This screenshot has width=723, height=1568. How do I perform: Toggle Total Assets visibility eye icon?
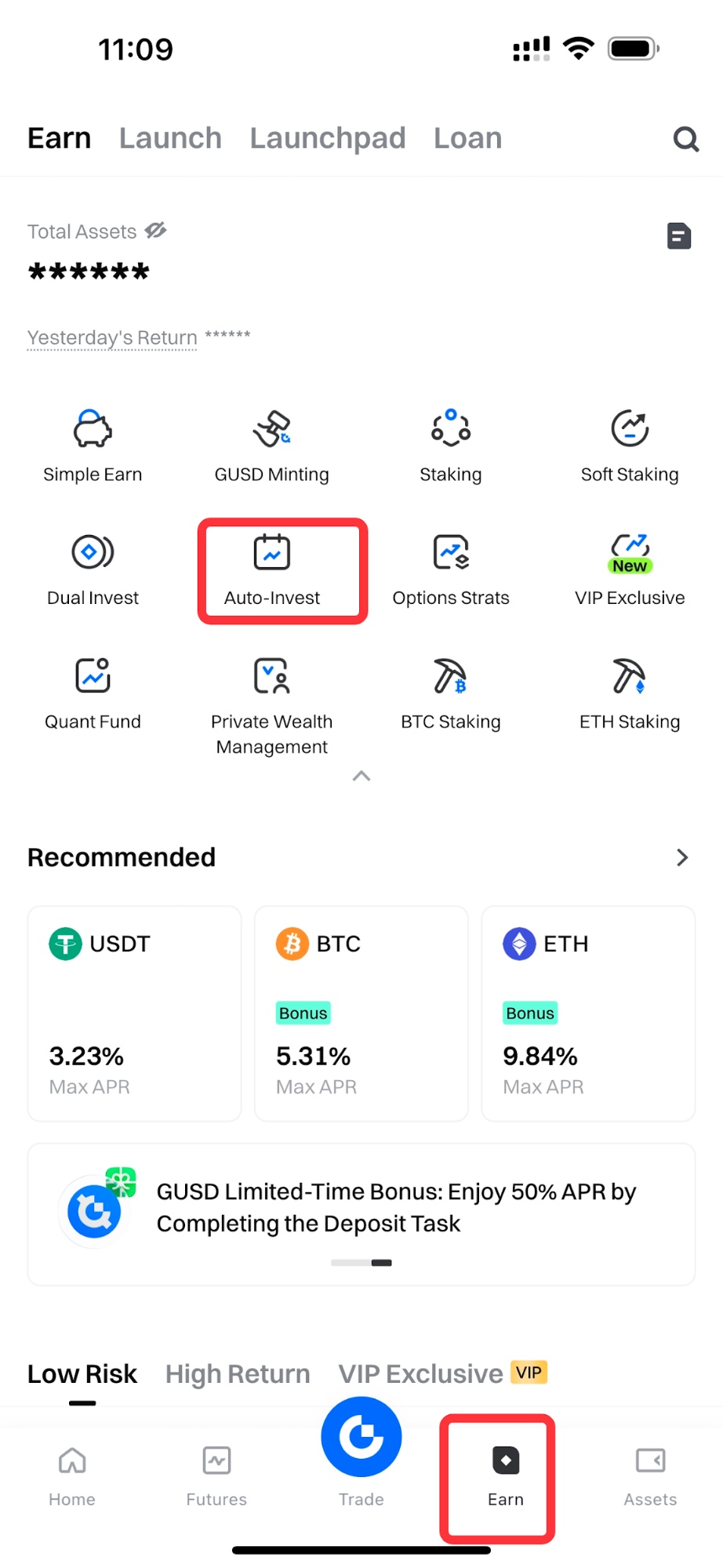point(156,231)
